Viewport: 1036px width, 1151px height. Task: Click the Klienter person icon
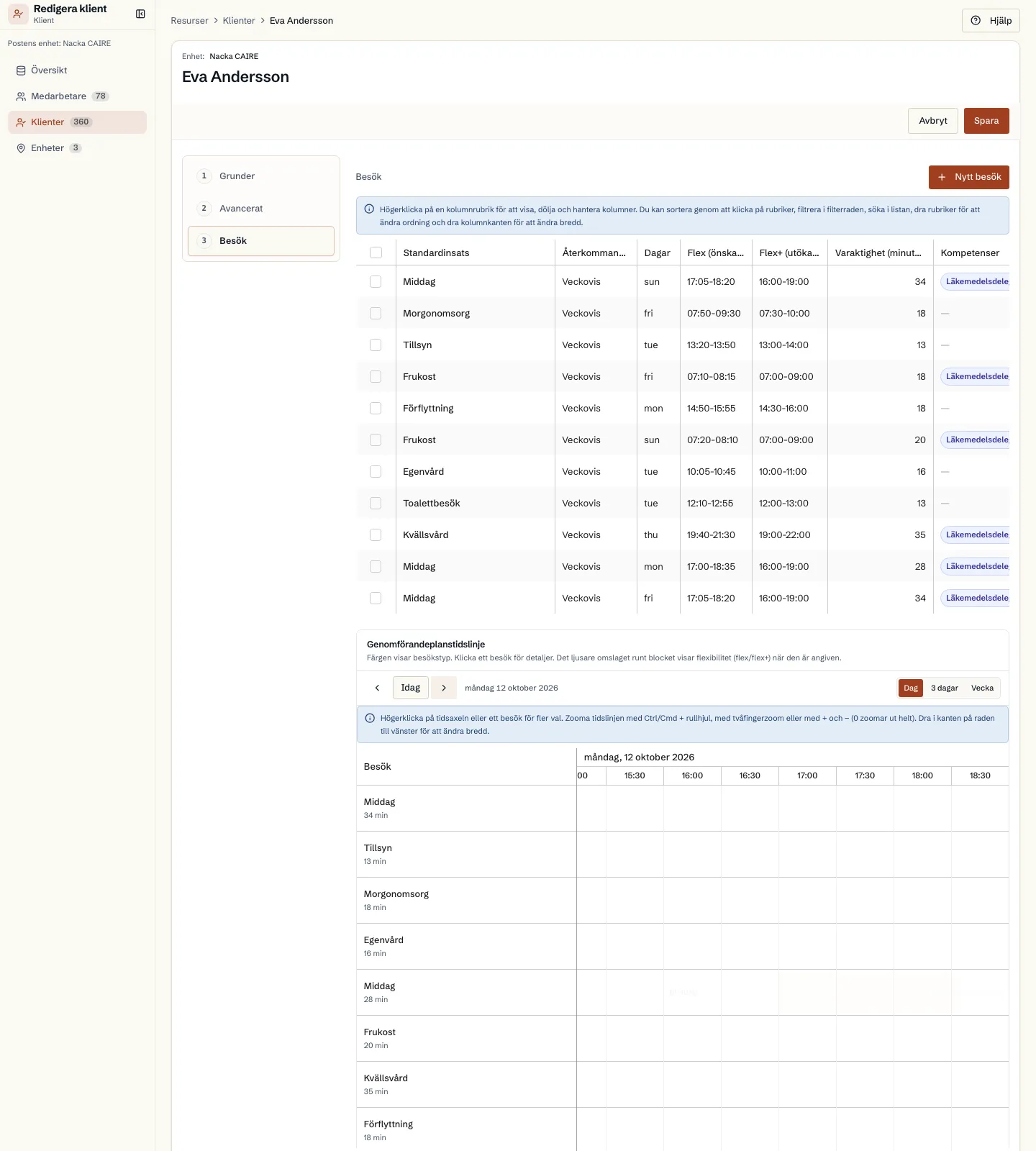click(21, 122)
